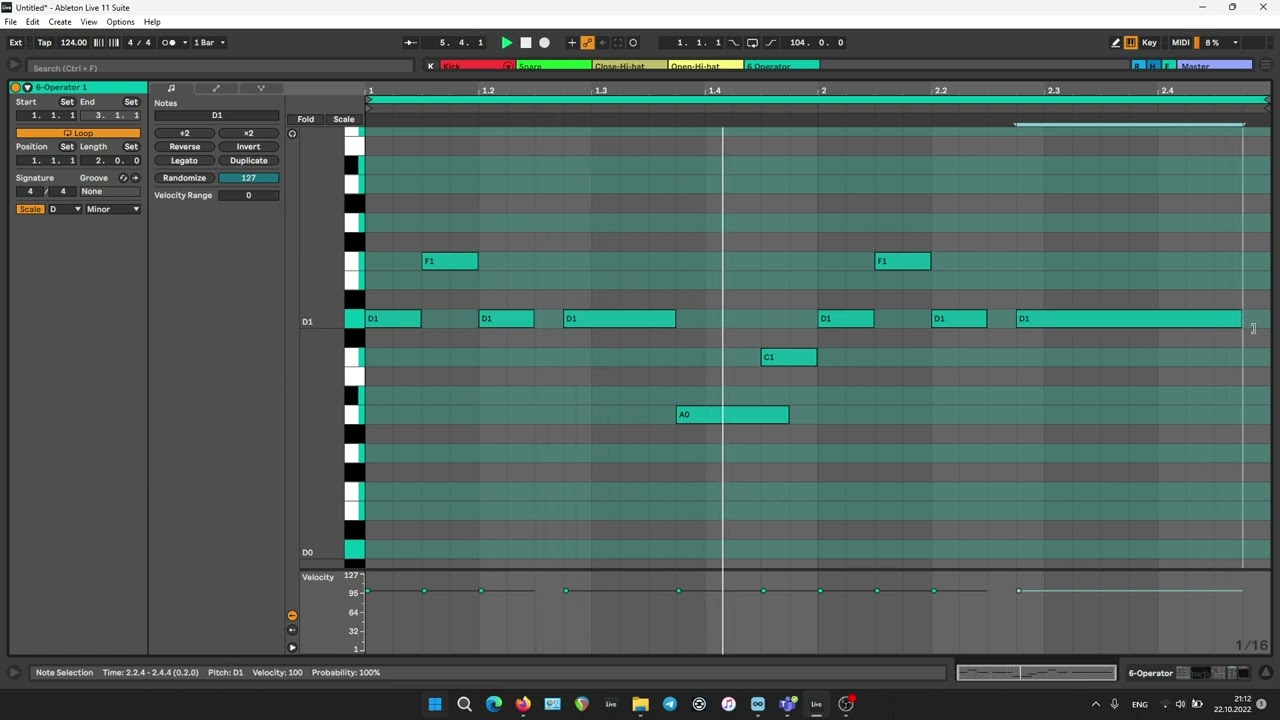This screenshot has height=720, width=1280.
Task: Toggle Punch-Out switch
Action: [771, 43]
